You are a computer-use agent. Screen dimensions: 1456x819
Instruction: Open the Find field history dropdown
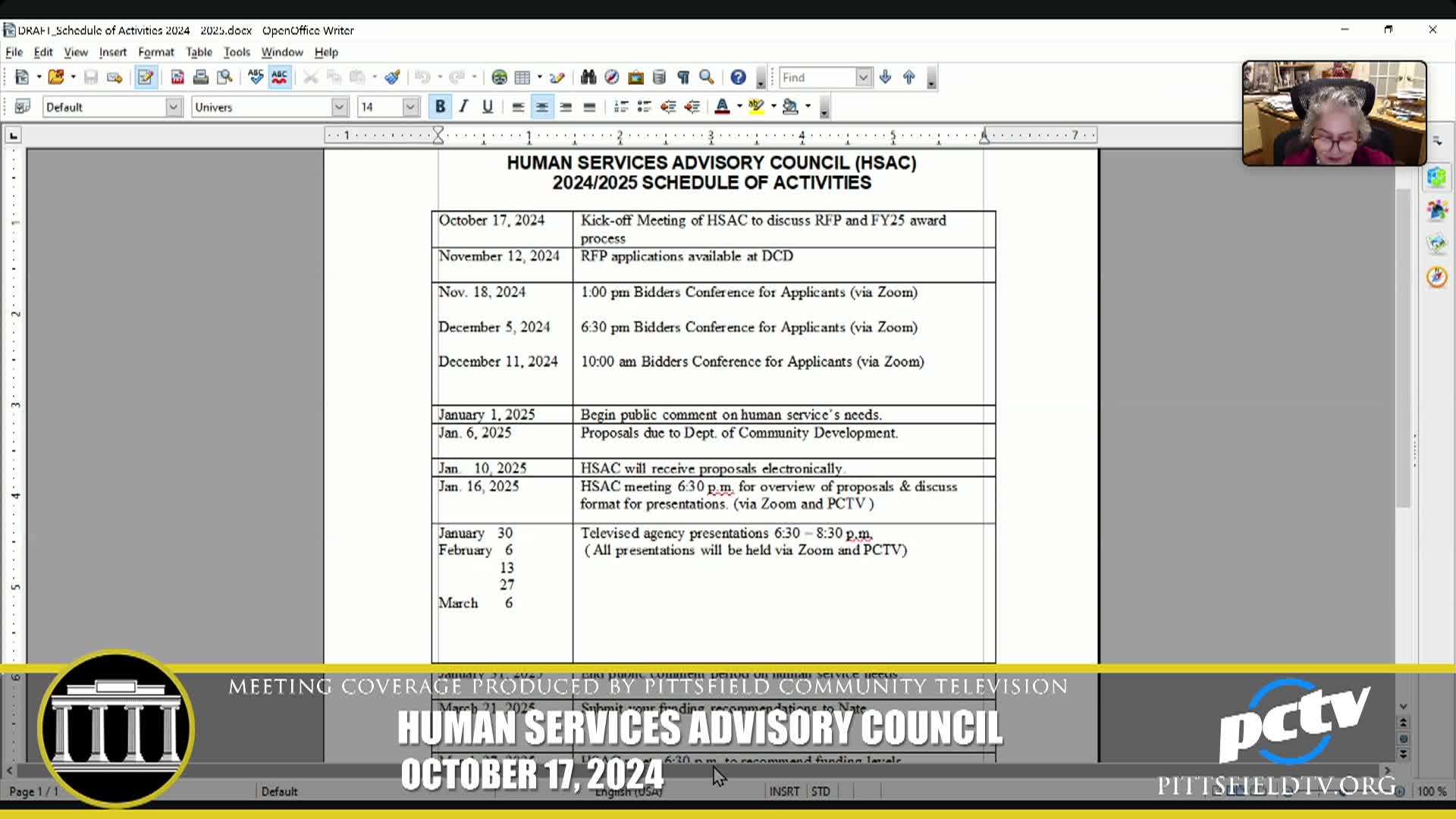pos(863,77)
